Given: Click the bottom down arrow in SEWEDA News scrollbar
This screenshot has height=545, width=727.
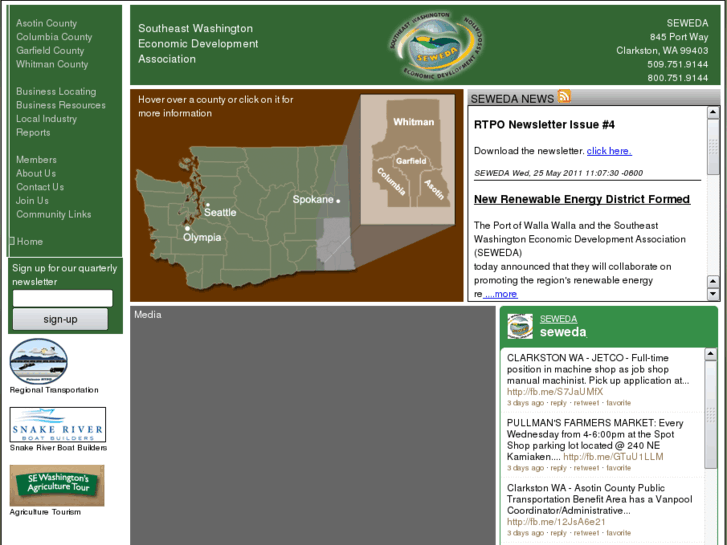Looking at the screenshot, I should 713,294.
